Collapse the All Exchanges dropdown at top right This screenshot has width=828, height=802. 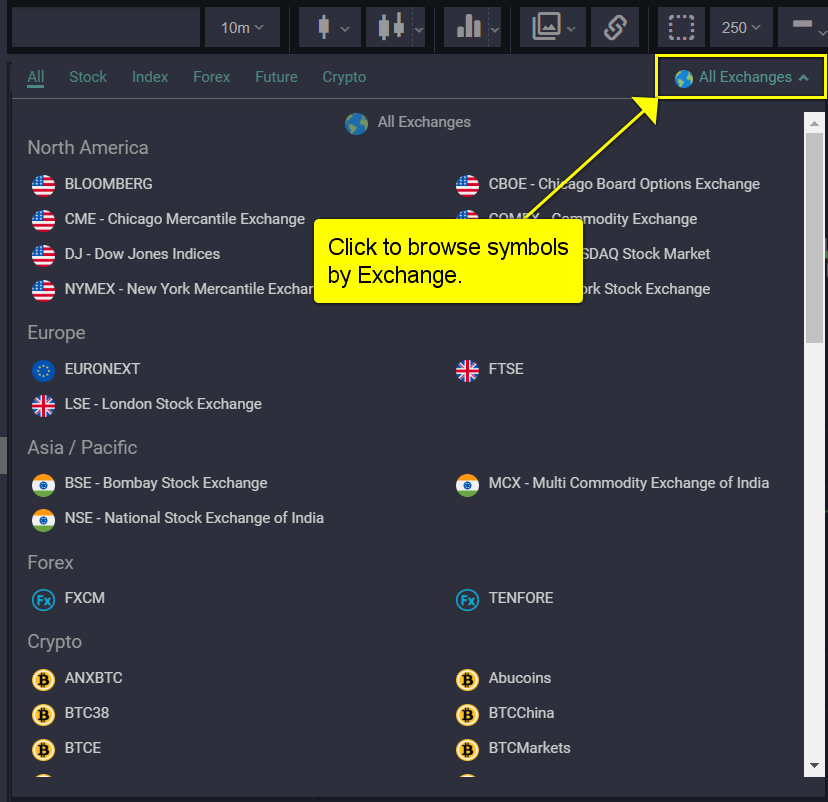pyautogui.click(x=741, y=77)
